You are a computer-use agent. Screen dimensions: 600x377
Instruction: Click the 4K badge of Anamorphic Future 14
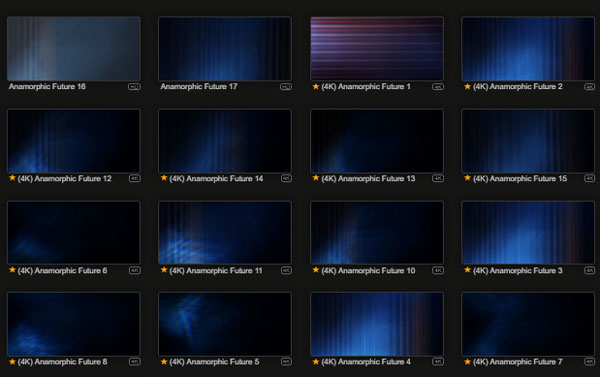[x=286, y=178]
